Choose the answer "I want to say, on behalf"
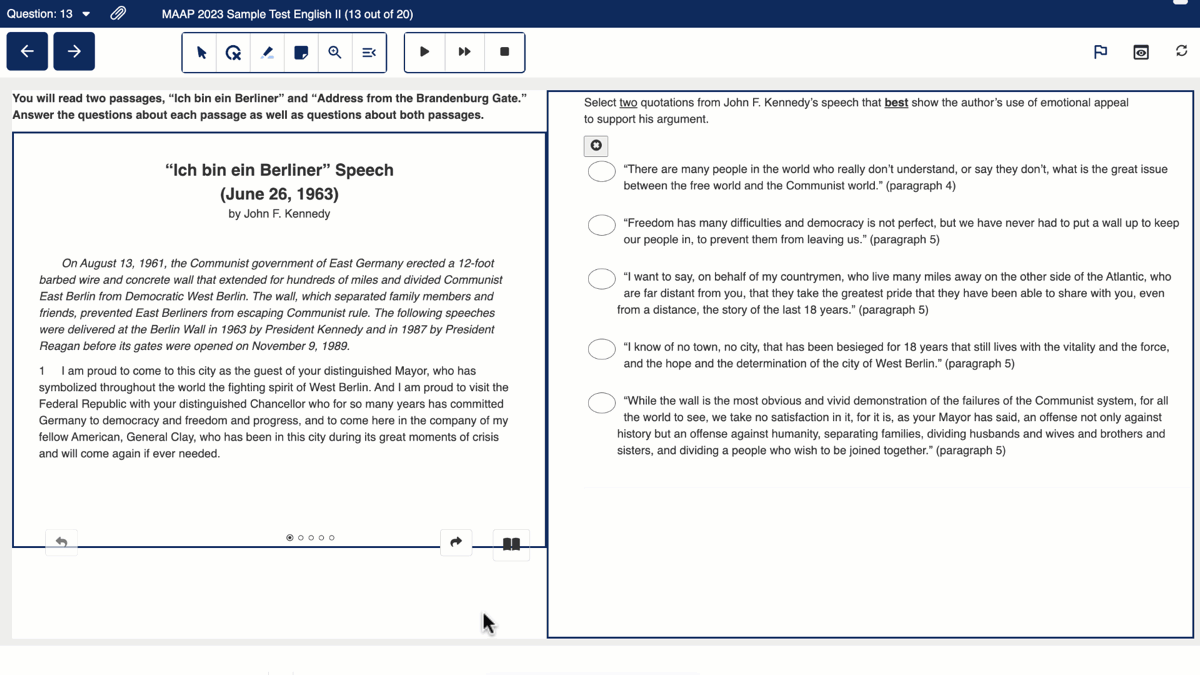Screen dimensions: 1200x675 pyautogui.click(x=601, y=279)
